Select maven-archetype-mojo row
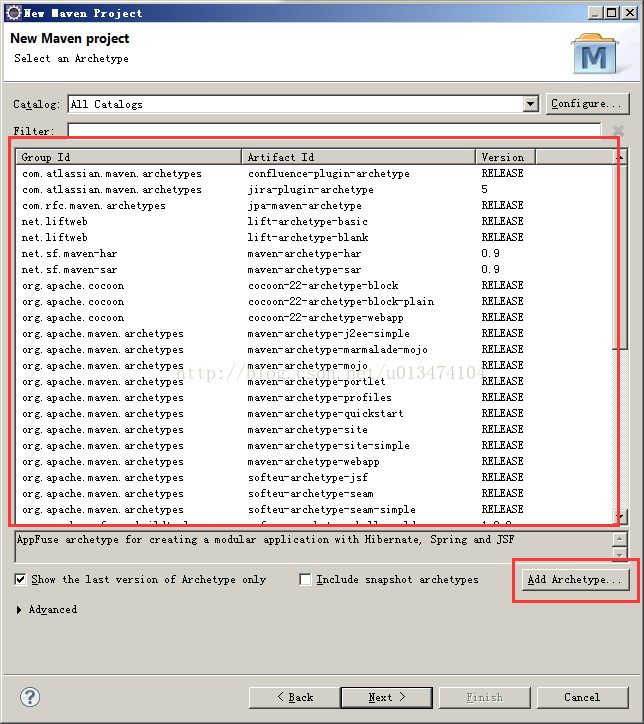 (315, 366)
